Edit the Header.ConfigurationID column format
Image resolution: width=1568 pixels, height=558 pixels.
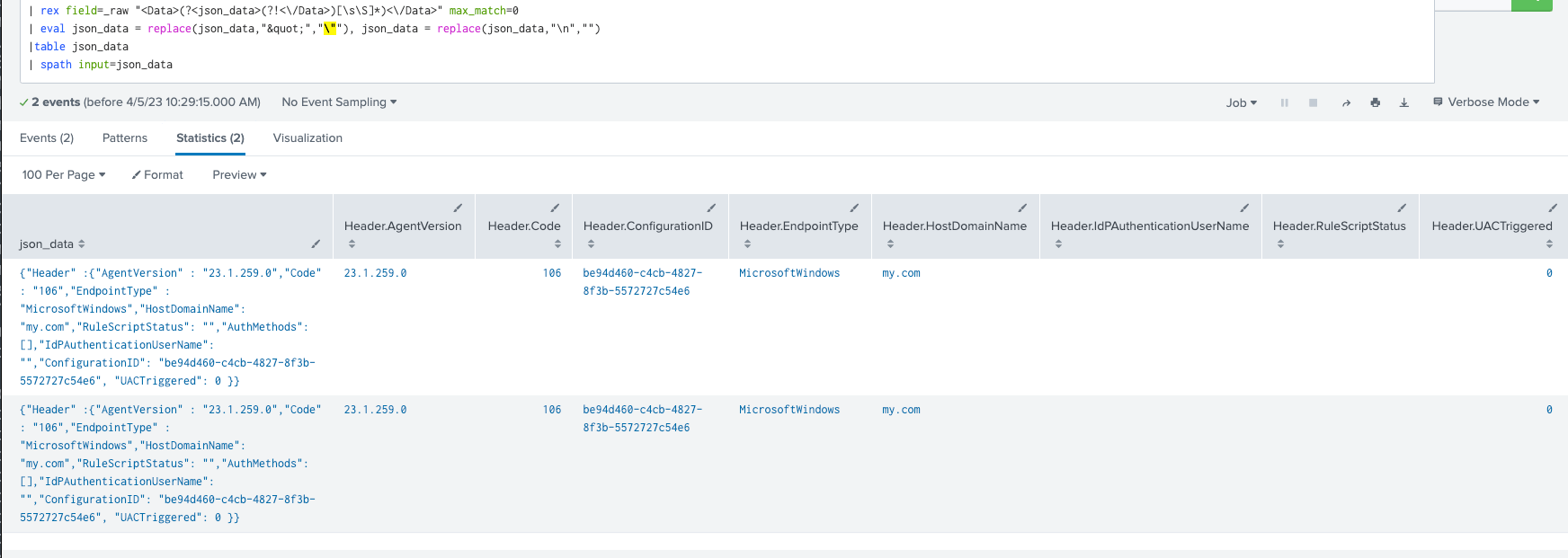pyautogui.click(x=711, y=208)
